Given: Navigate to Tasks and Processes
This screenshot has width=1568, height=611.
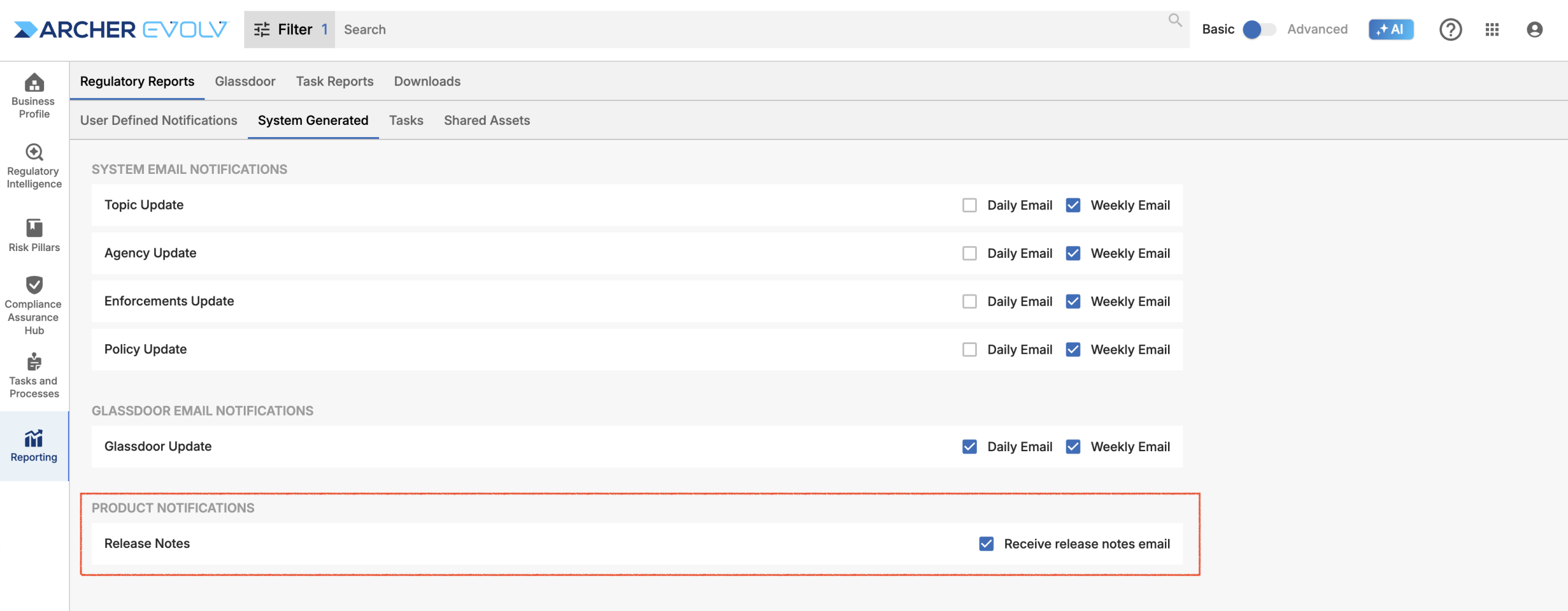Looking at the screenshot, I should point(34,375).
